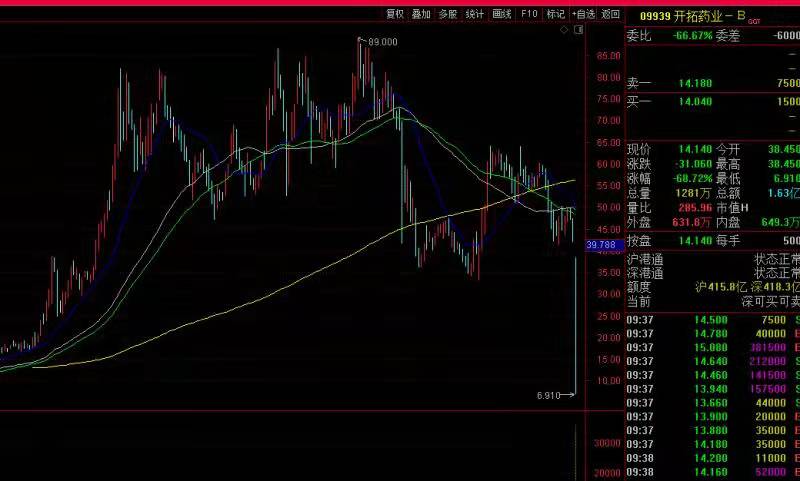
Task: Select the 多股 multi-stock view
Action: (x=448, y=14)
